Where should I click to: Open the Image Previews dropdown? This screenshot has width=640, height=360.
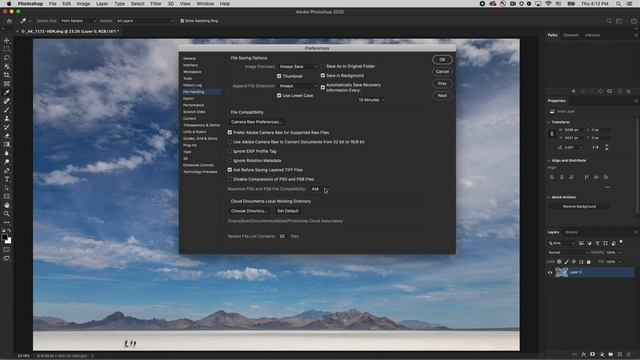(298, 67)
